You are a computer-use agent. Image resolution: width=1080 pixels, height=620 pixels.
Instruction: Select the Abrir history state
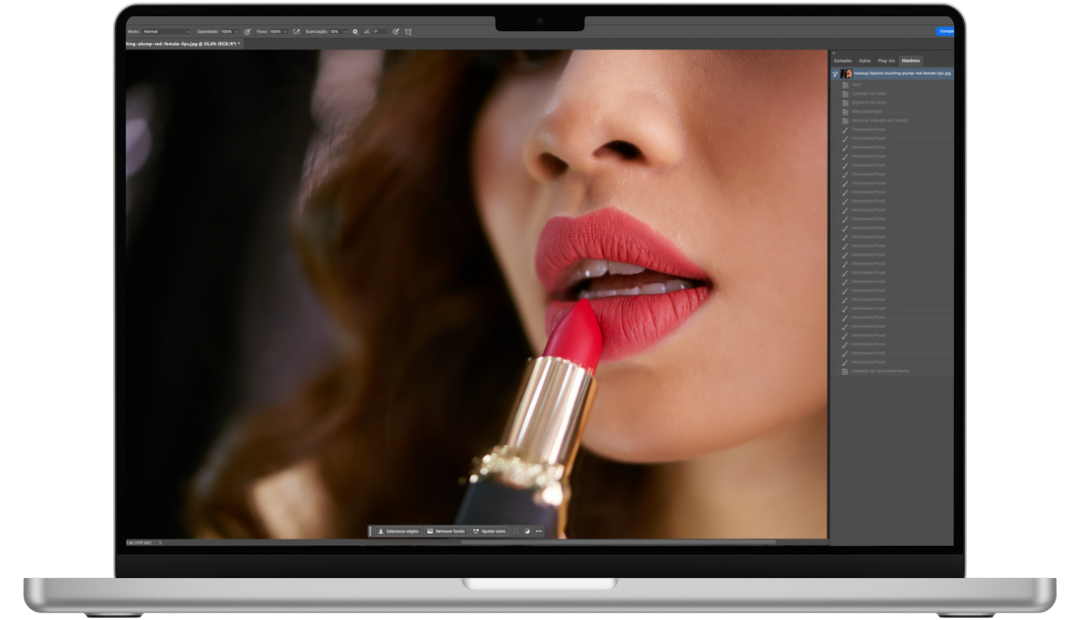tap(856, 84)
